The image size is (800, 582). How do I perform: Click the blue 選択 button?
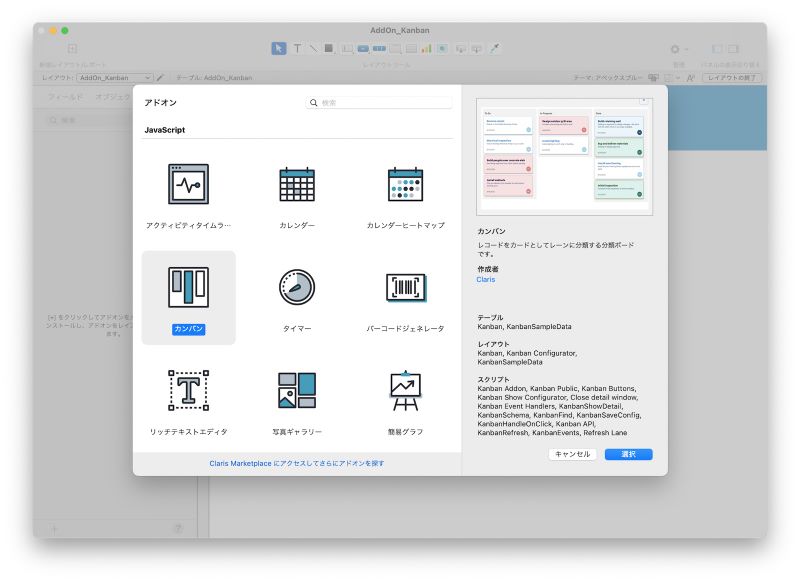(x=629, y=454)
